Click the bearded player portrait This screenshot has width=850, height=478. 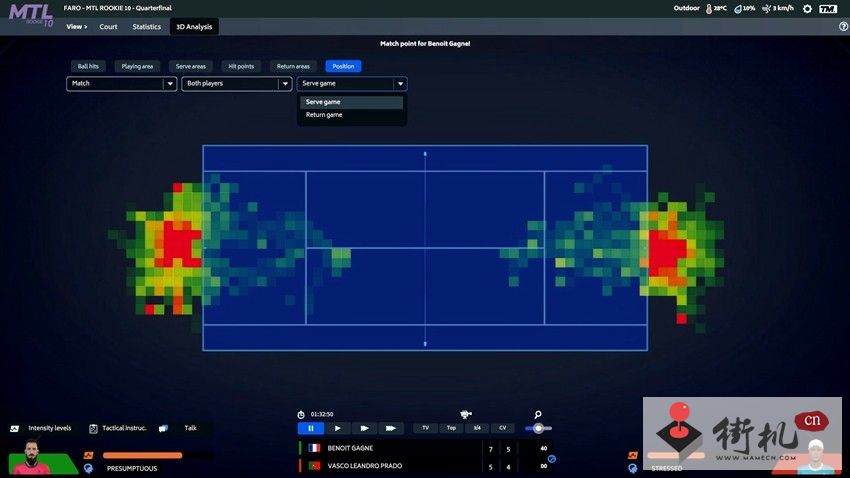point(31,458)
